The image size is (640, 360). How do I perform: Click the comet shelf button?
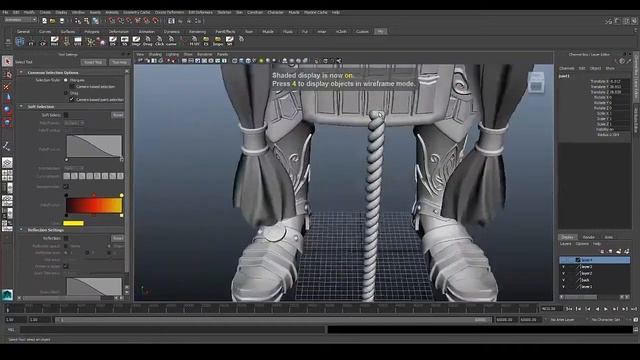point(171,41)
